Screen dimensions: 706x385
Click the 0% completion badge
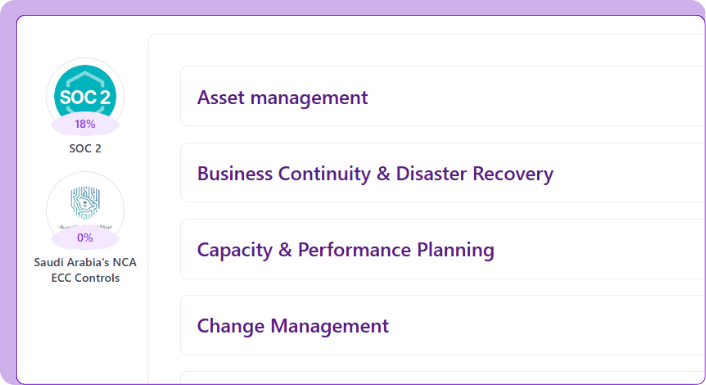pyautogui.click(x=85, y=238)
